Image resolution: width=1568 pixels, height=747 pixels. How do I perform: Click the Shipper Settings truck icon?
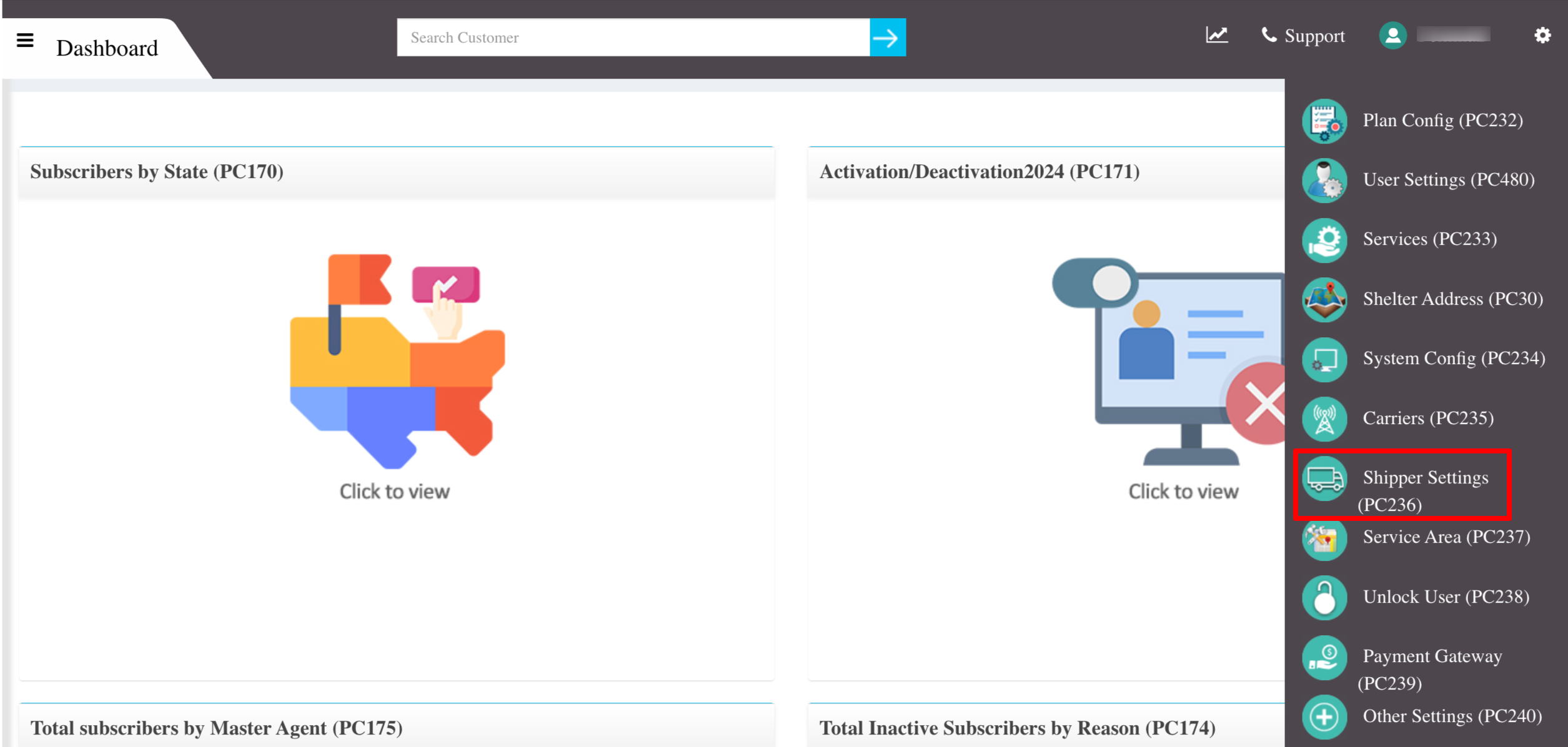pyautogui.click(x=1324, y=478)
